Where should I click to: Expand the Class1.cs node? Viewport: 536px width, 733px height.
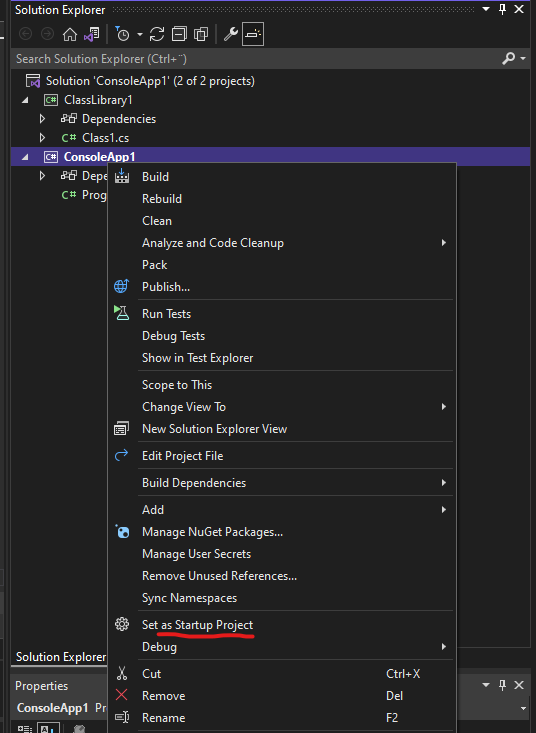tap(42, 138)
